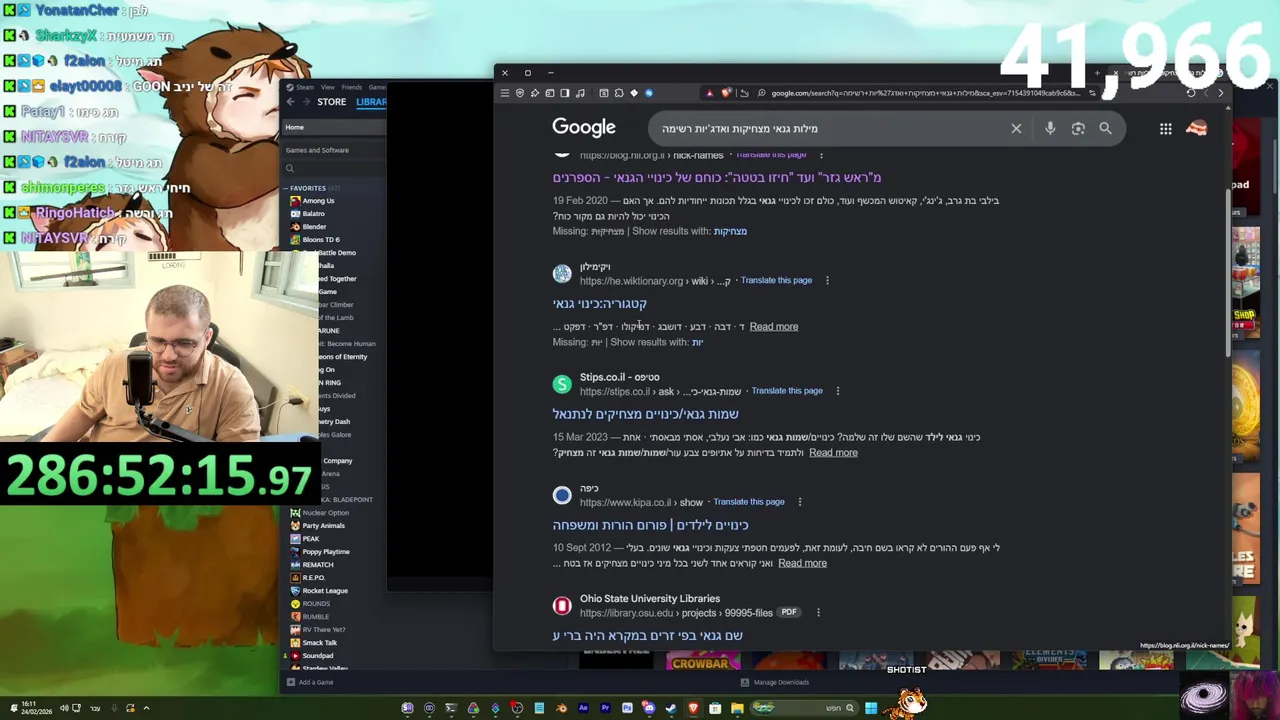Switch to the STORE tab in Steam

coord(331,102)
